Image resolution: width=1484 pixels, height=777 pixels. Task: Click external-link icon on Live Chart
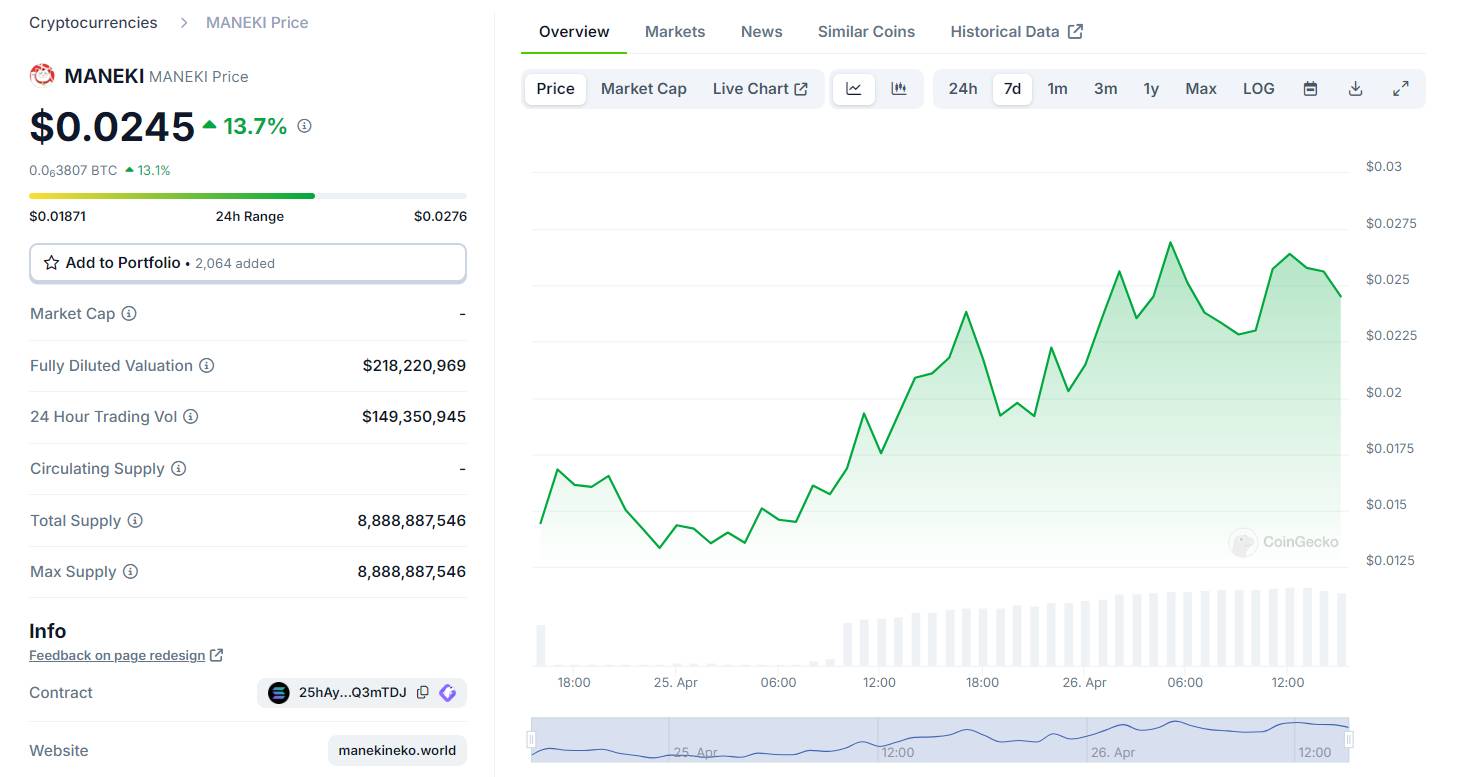(801, 89)
